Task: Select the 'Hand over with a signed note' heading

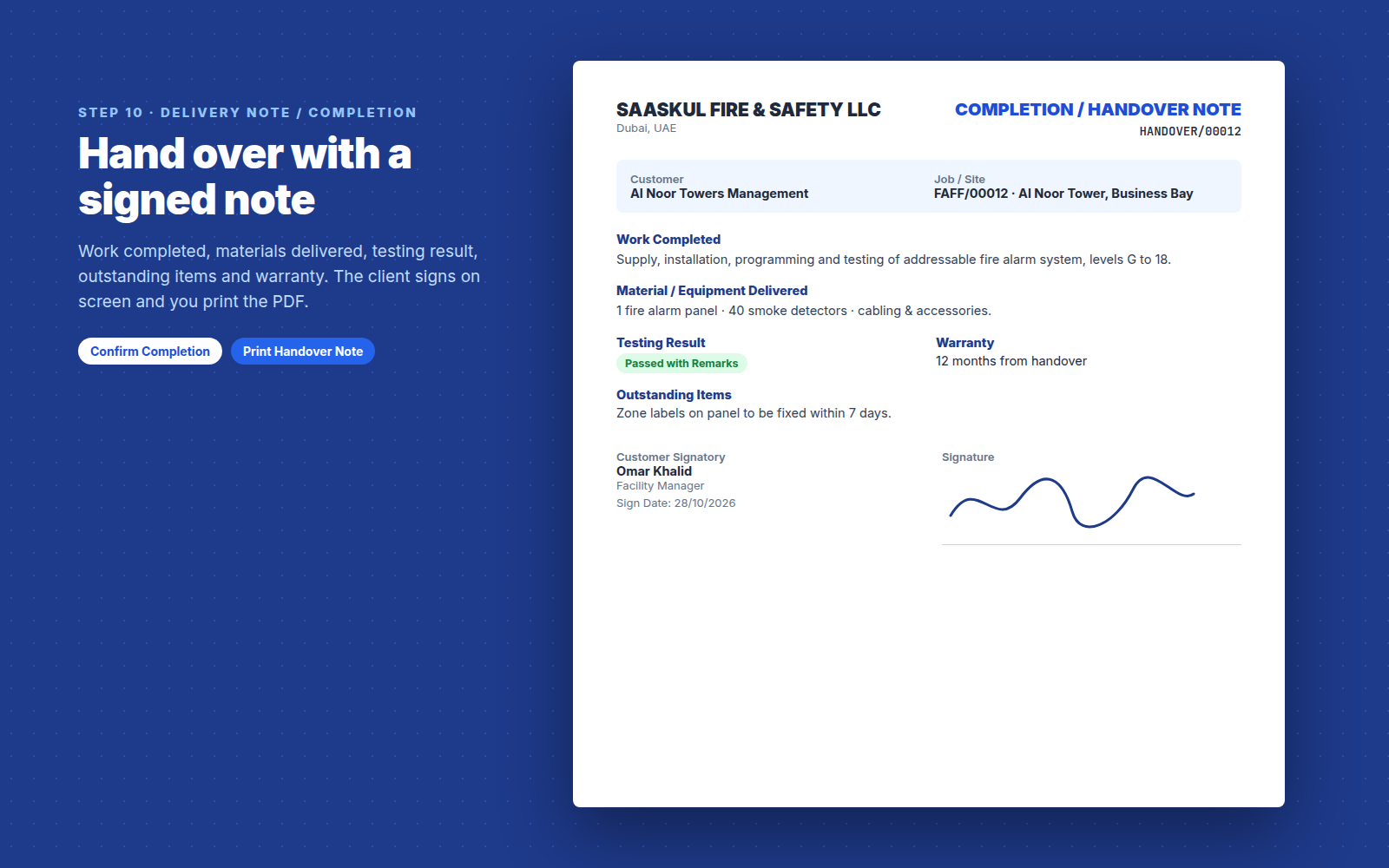Action: tap(245, 176)
